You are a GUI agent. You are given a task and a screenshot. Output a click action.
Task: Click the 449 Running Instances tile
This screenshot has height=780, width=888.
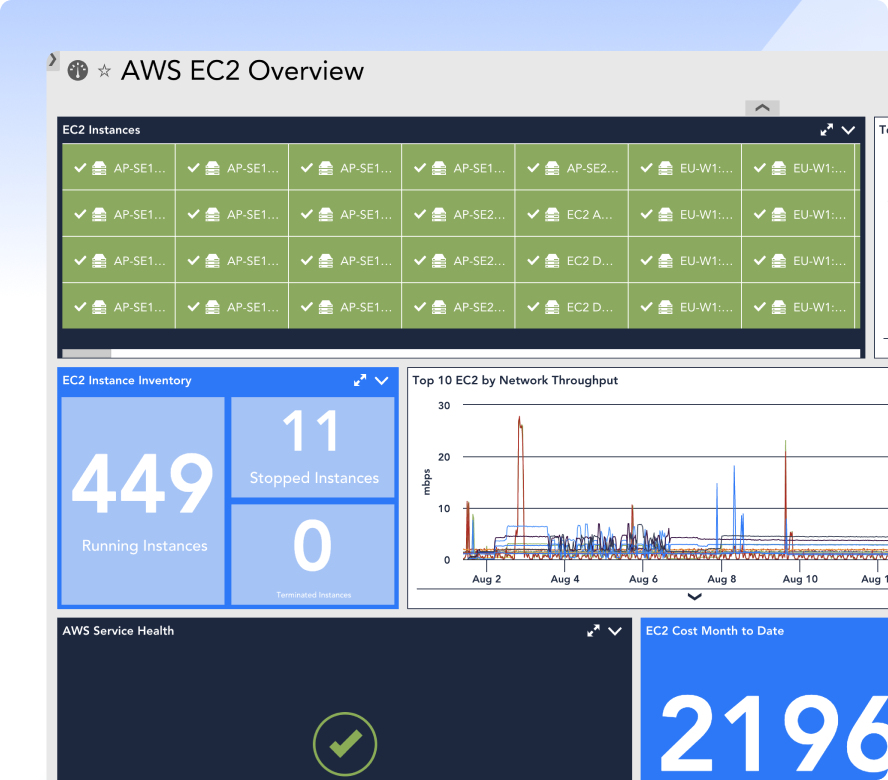pyautogui.click(x=143, y=501)
